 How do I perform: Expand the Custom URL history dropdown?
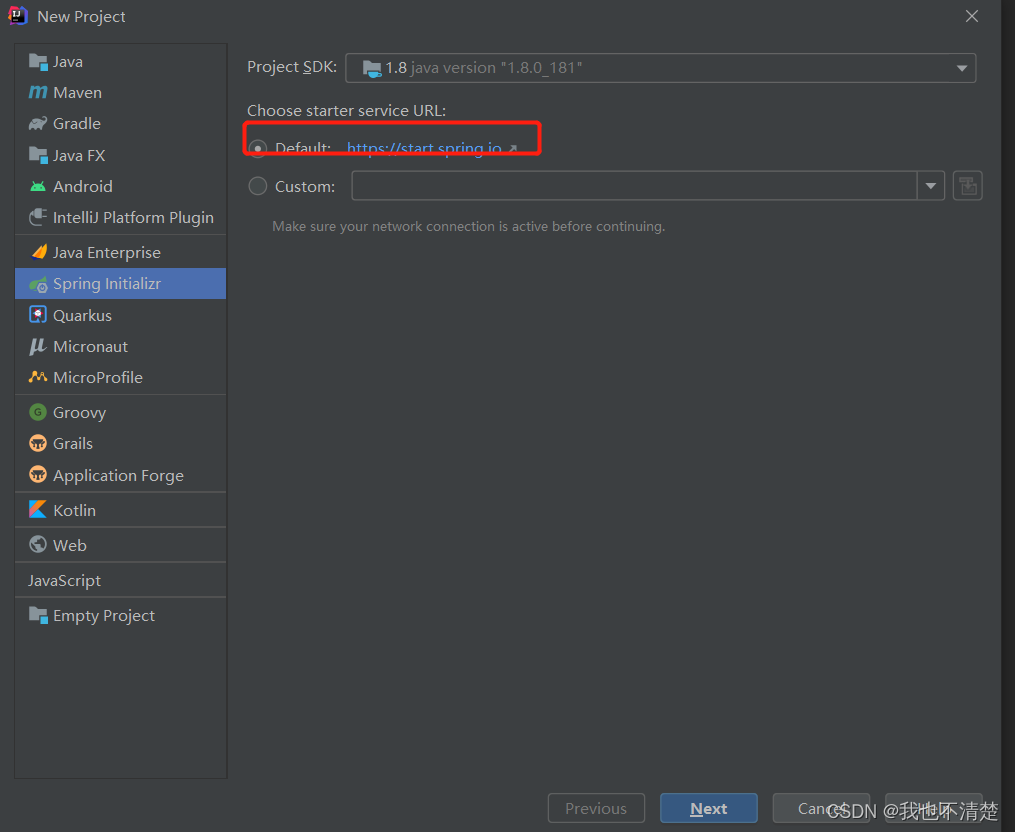point(931,186)
